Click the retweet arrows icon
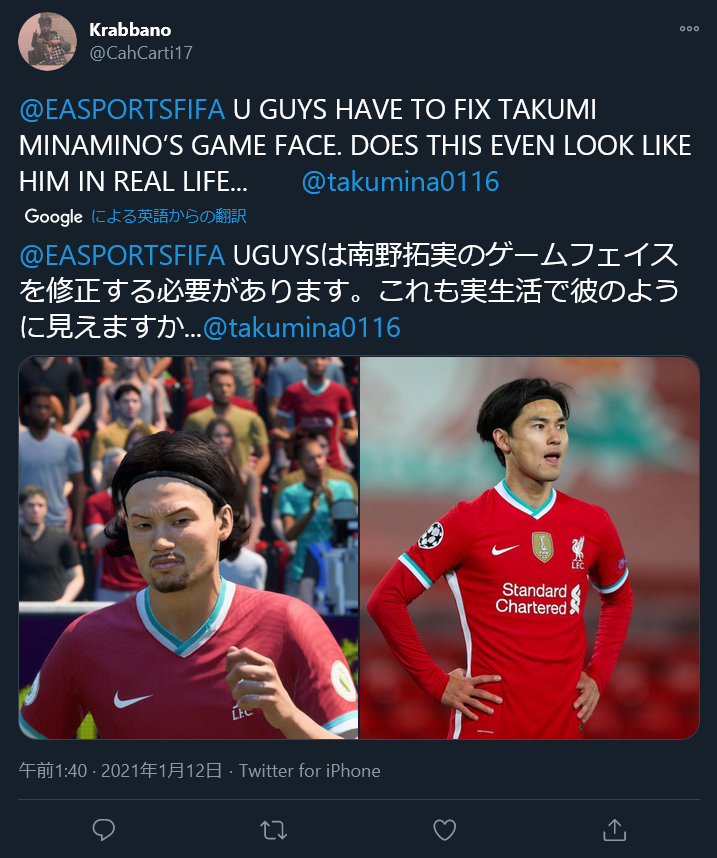Screen dimensions: 717x858 (x=274, y=830)
